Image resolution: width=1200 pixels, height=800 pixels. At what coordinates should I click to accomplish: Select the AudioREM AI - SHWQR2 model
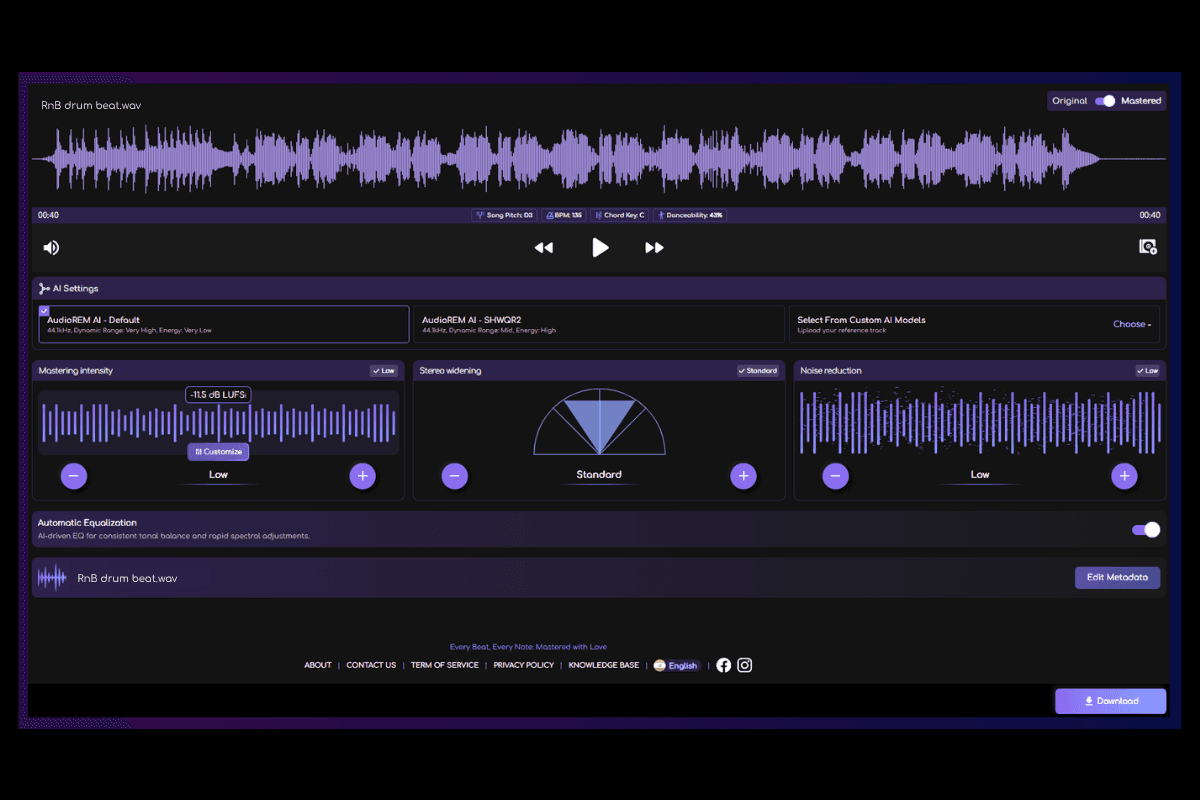tap(599, 324)
